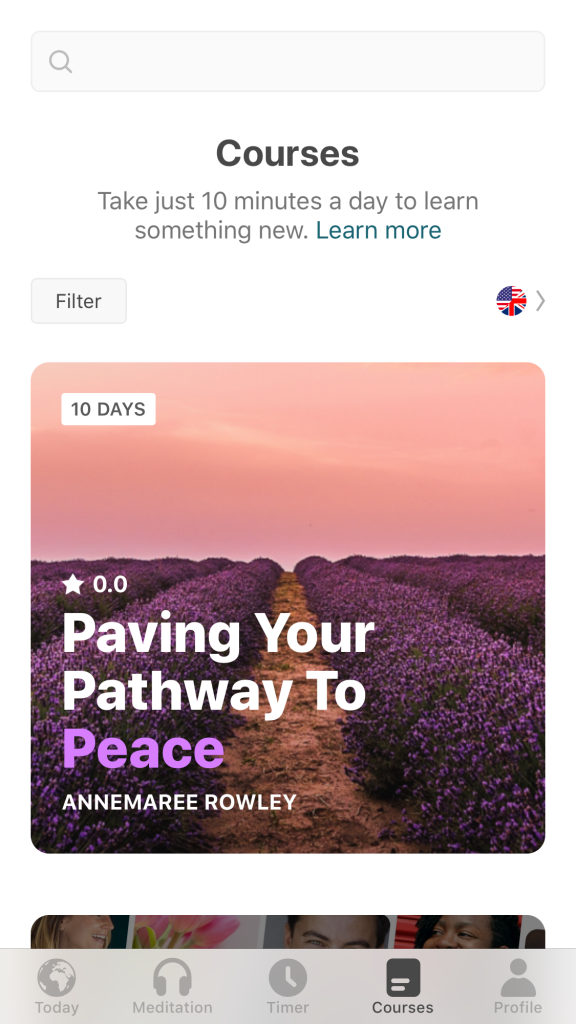Tap the search magnifier icon
This screenshot has height=1024, width=576.
(x=61, y=62)
